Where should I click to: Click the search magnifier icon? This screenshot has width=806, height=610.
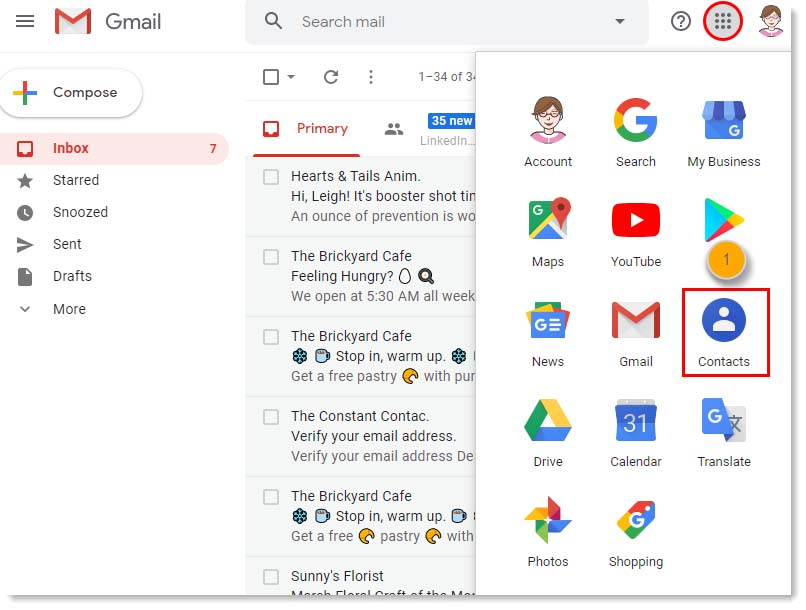tap(273, 21)
